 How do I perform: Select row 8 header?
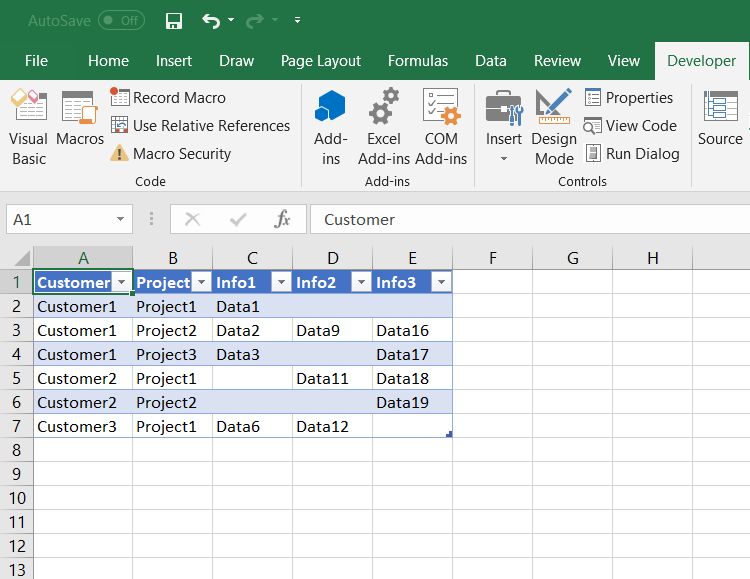tap(16, 450)
